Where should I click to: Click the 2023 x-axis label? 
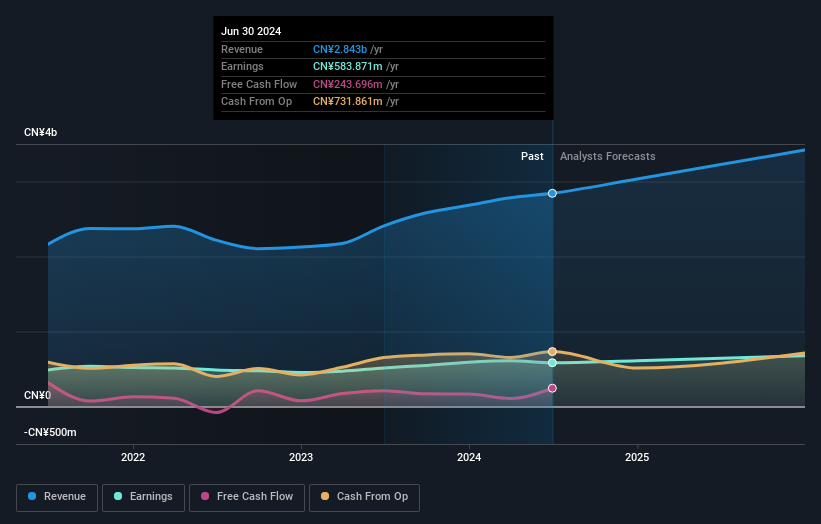click(x=301, y=457)
